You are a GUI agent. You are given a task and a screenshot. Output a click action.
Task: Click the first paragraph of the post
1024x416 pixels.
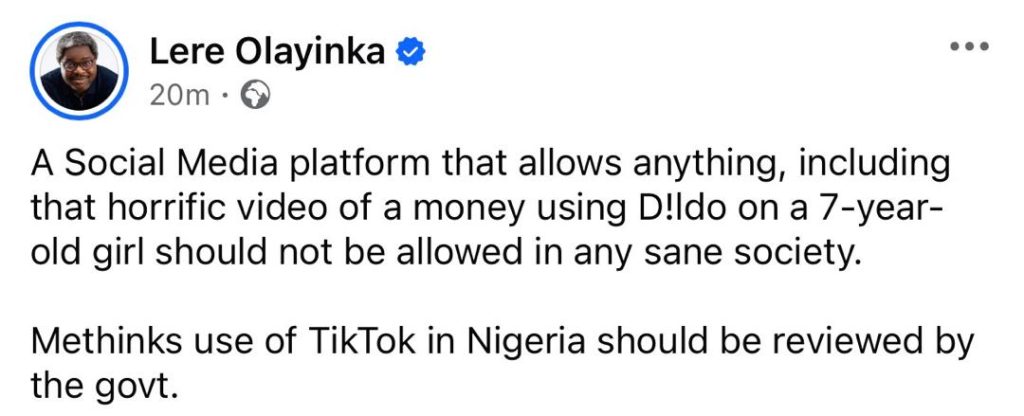point(488,208)
